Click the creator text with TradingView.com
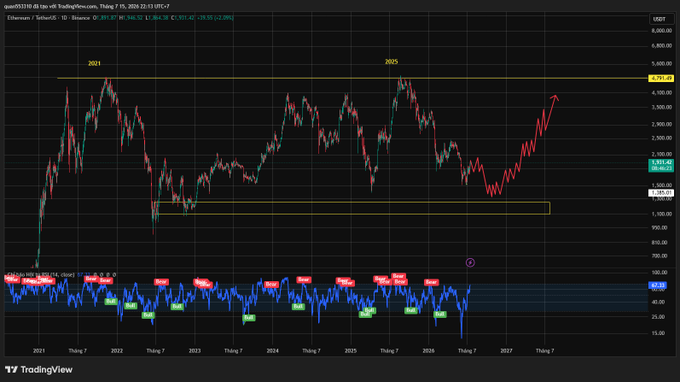This screenshot has width=680, height=382. [87, 7]
